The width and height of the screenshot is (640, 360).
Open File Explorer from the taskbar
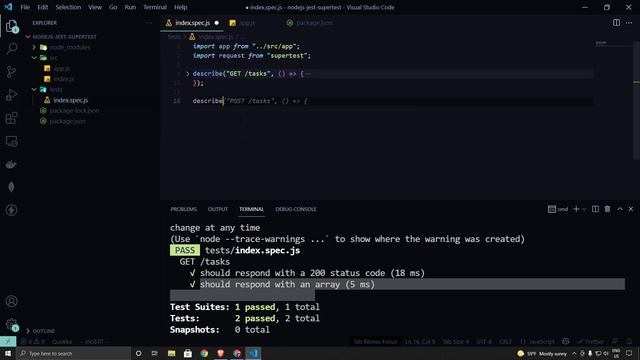(171, 353)
